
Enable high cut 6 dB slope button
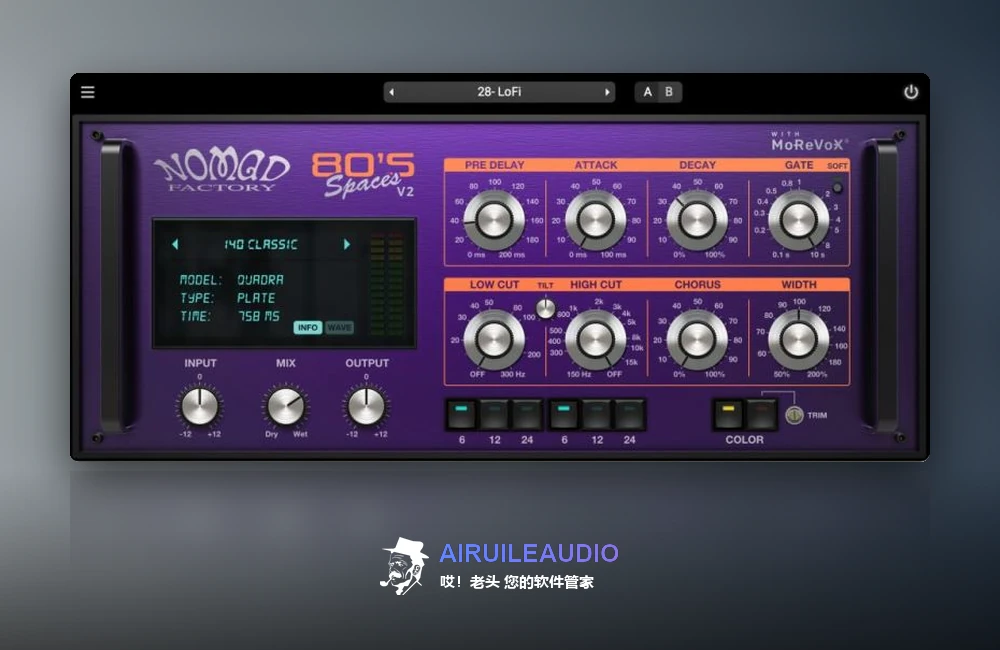[x=564, y=415]
